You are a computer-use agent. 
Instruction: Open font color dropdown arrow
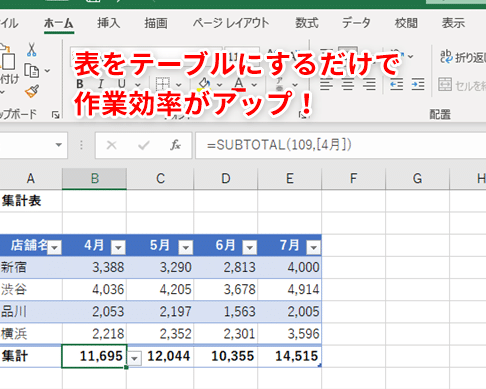[254, 85]
